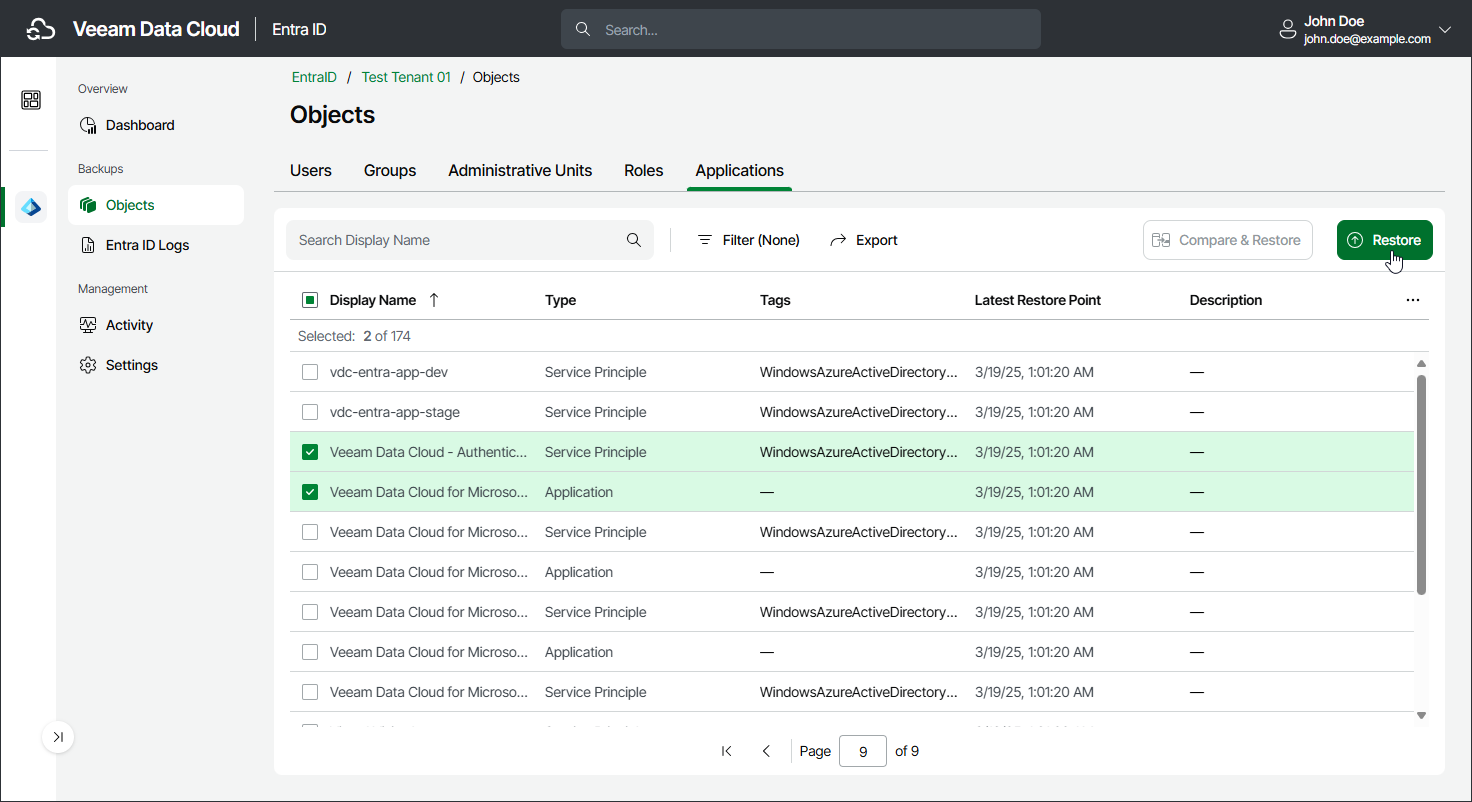Click the Filter funnel icon
The height and width of the screenshot is (802, 1472).
(705, 240)
